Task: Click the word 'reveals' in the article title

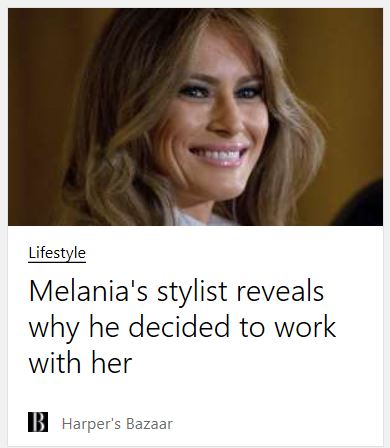Action: point(280,291)
